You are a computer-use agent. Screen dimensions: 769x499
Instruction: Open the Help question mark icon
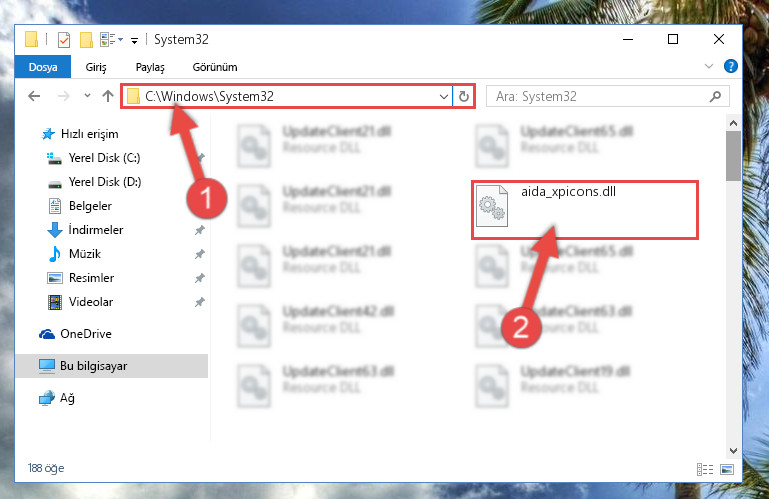click(x=731, y=66)
